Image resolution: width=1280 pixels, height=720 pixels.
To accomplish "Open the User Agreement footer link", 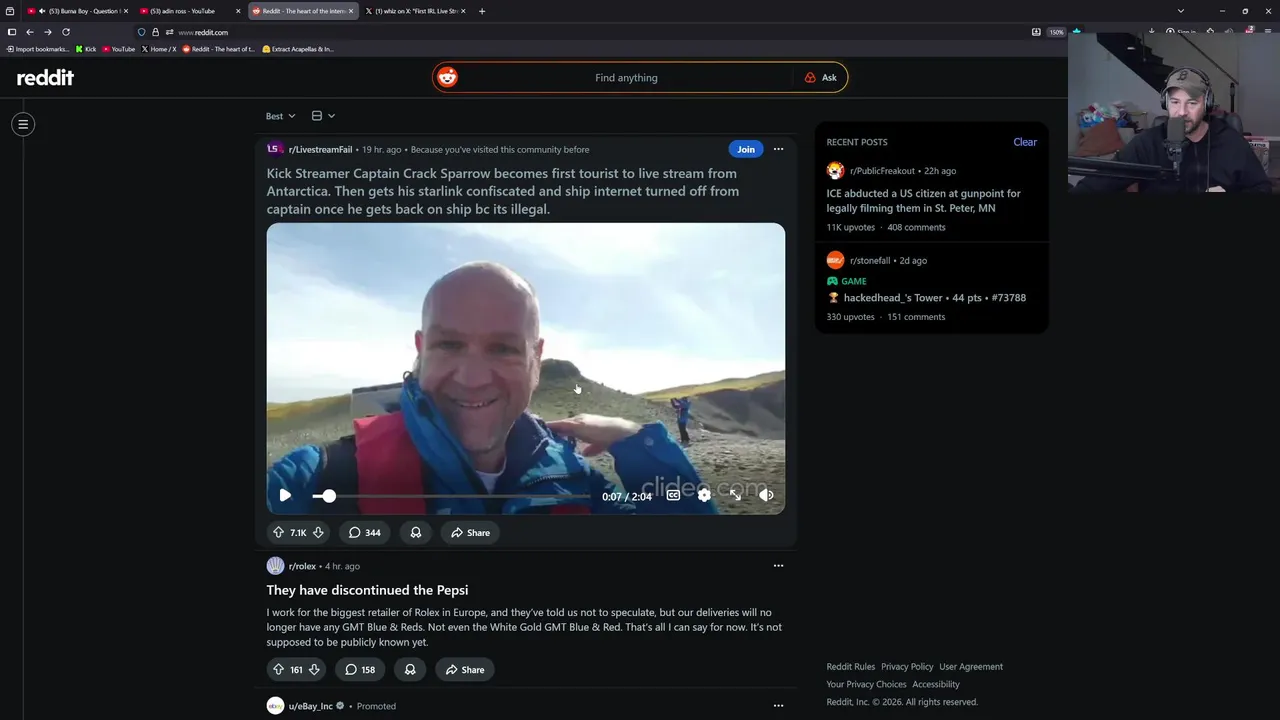I will point(971,667).
